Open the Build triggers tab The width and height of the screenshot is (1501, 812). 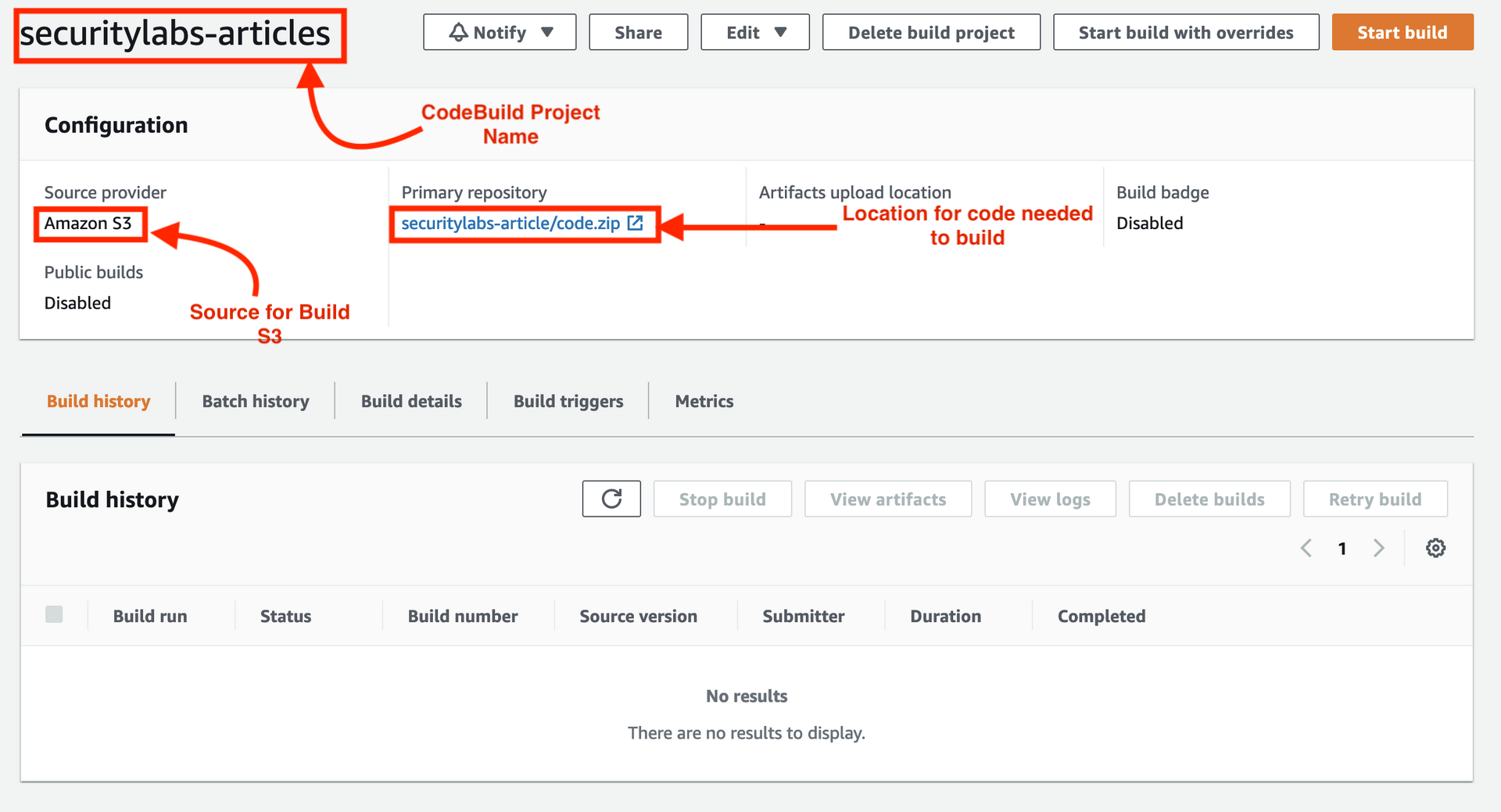[x=568, y=401]
